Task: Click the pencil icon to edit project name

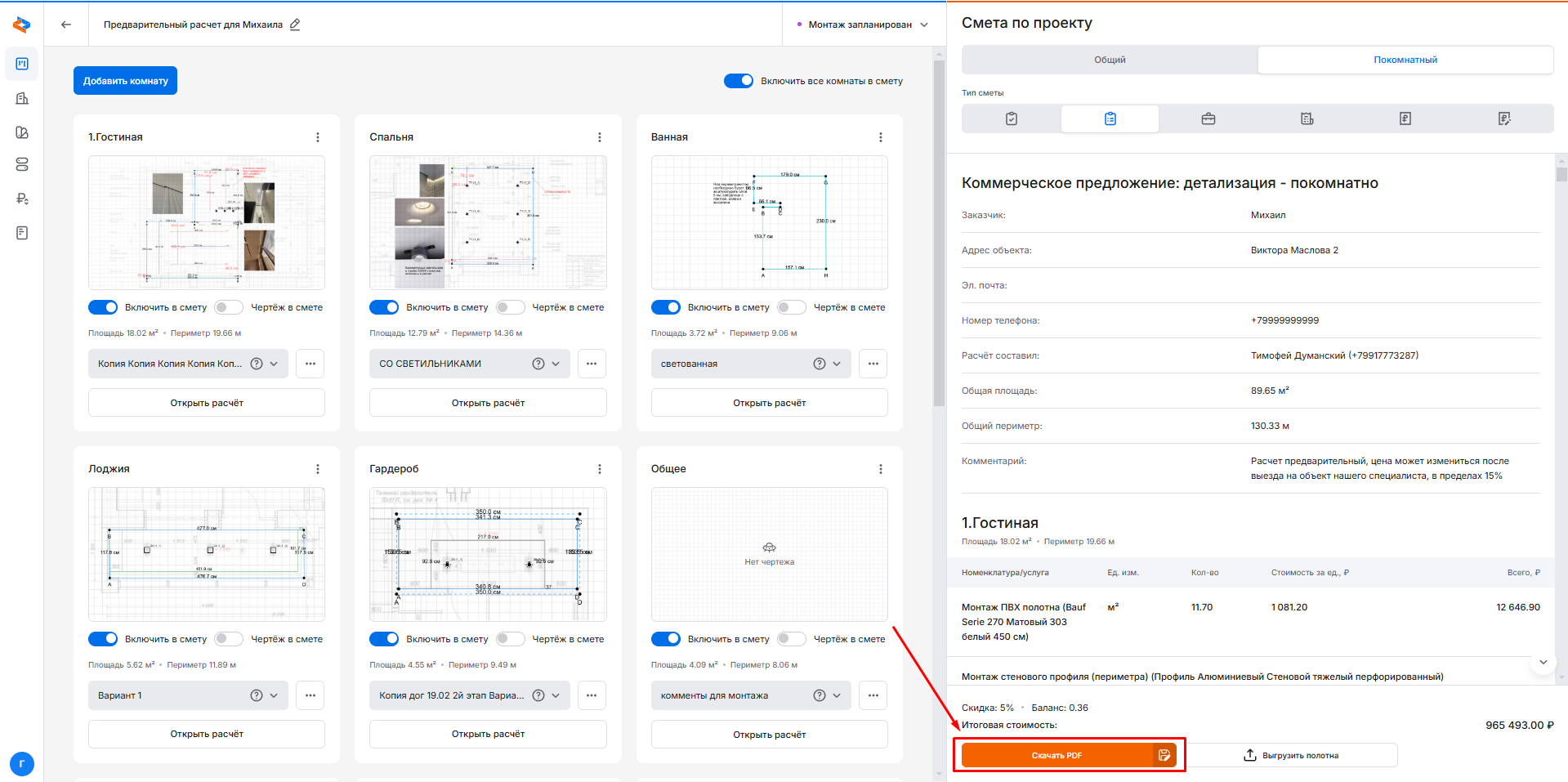Action: tap(295, 25)
